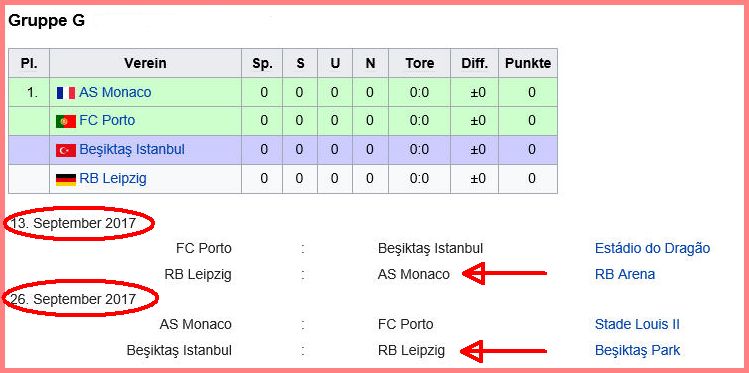749x373 pixels.
Task: Click the circled date 13. September 2017
Action: pyautogui.click(x=74, y=223)
